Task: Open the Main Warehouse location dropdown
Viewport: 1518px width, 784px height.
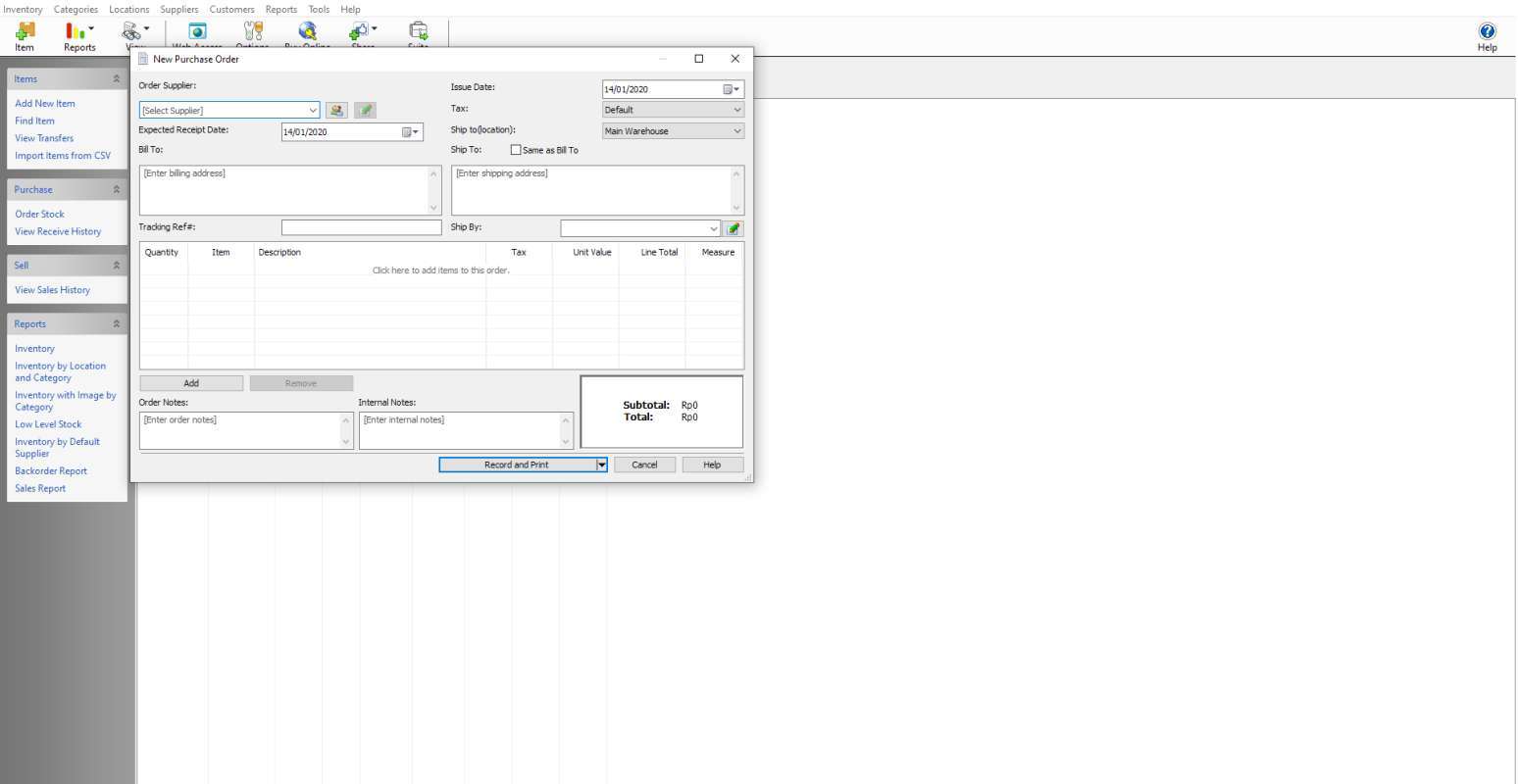Action: coord(673,130)
